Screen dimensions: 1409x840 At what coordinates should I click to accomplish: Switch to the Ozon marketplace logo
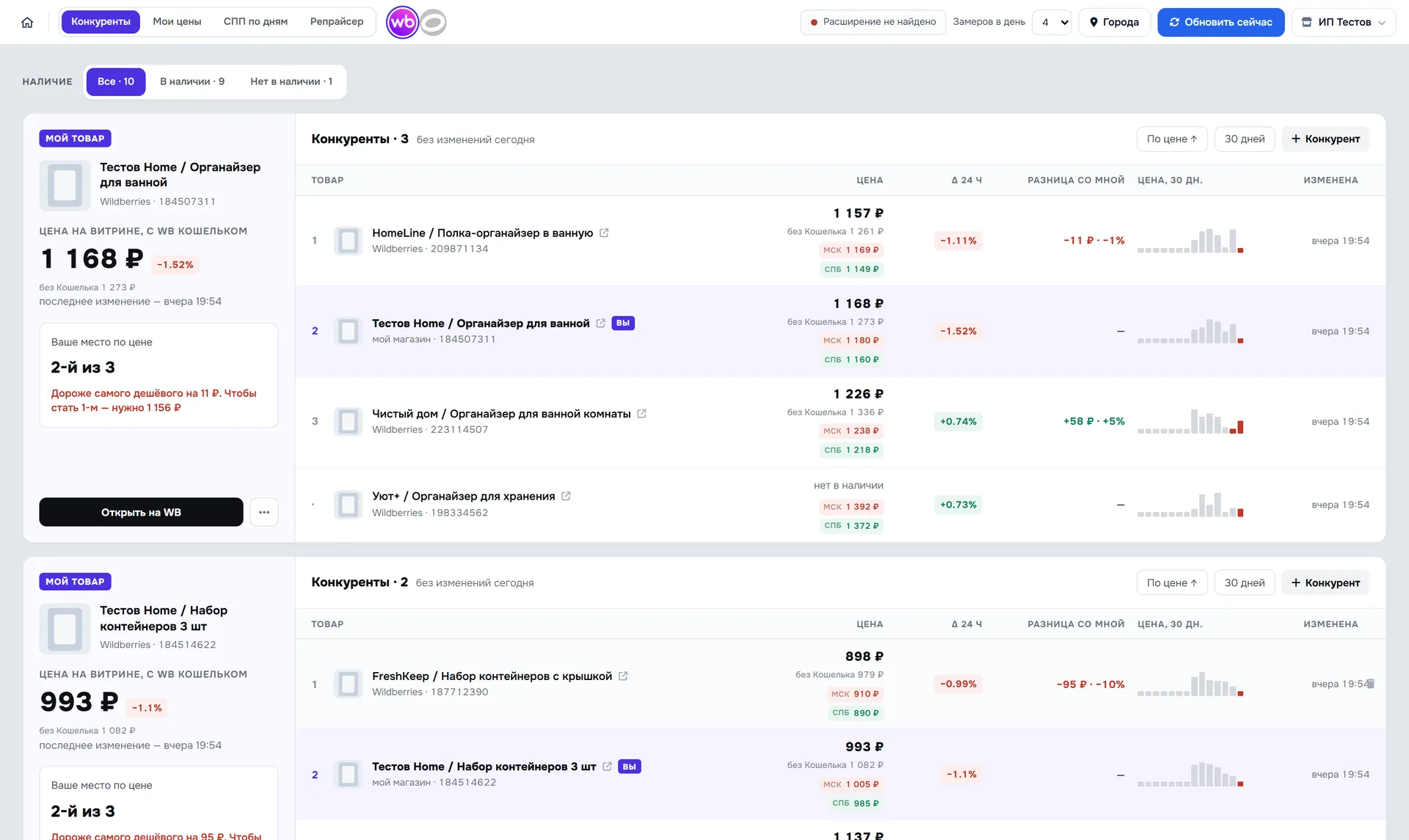[x=433, y=22]
